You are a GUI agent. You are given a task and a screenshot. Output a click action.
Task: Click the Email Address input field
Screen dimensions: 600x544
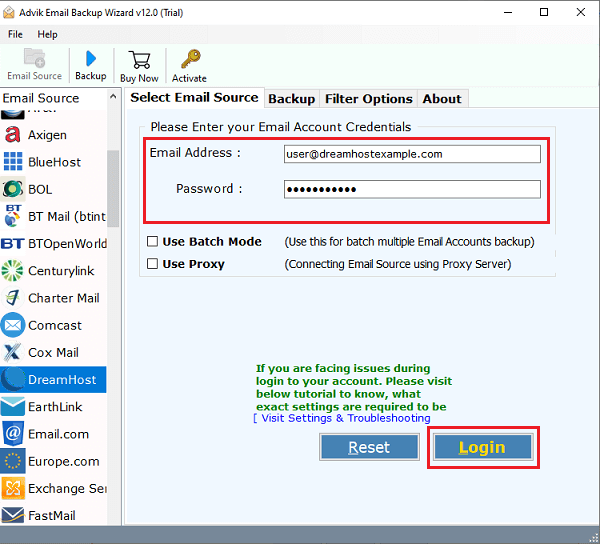tap(412, 154)
